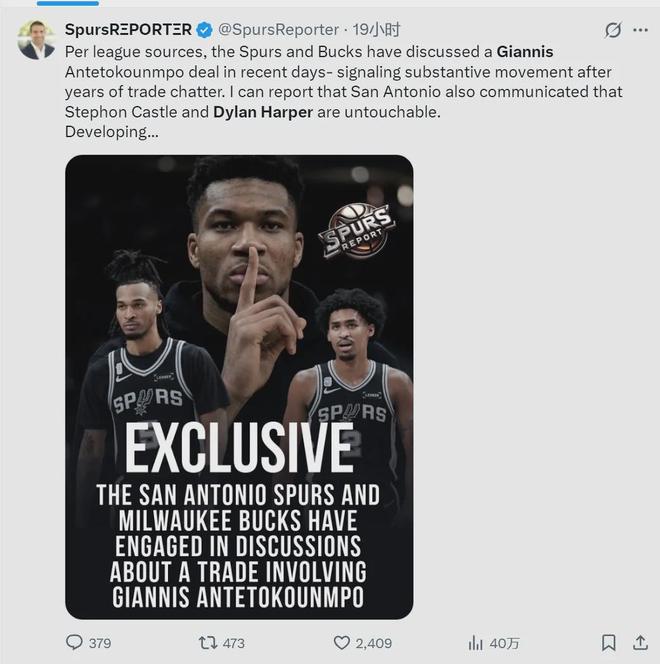Click the Grok circle icon
Image resolution: width=660 pixels, height=664 pixels.
(613, 31)
